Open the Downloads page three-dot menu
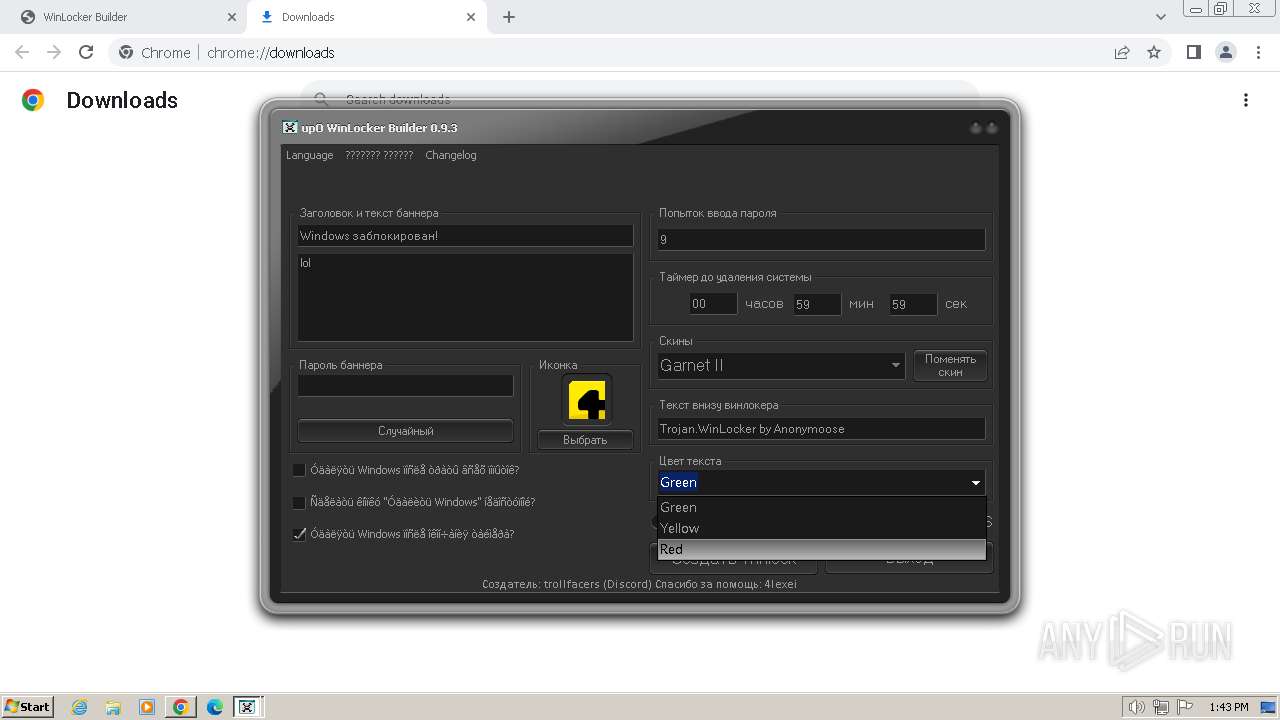 click(x=1246, y=100)
